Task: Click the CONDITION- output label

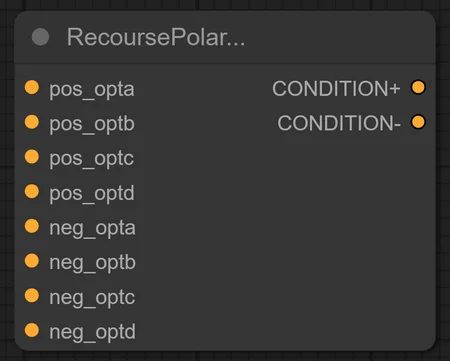Action: 339,123
